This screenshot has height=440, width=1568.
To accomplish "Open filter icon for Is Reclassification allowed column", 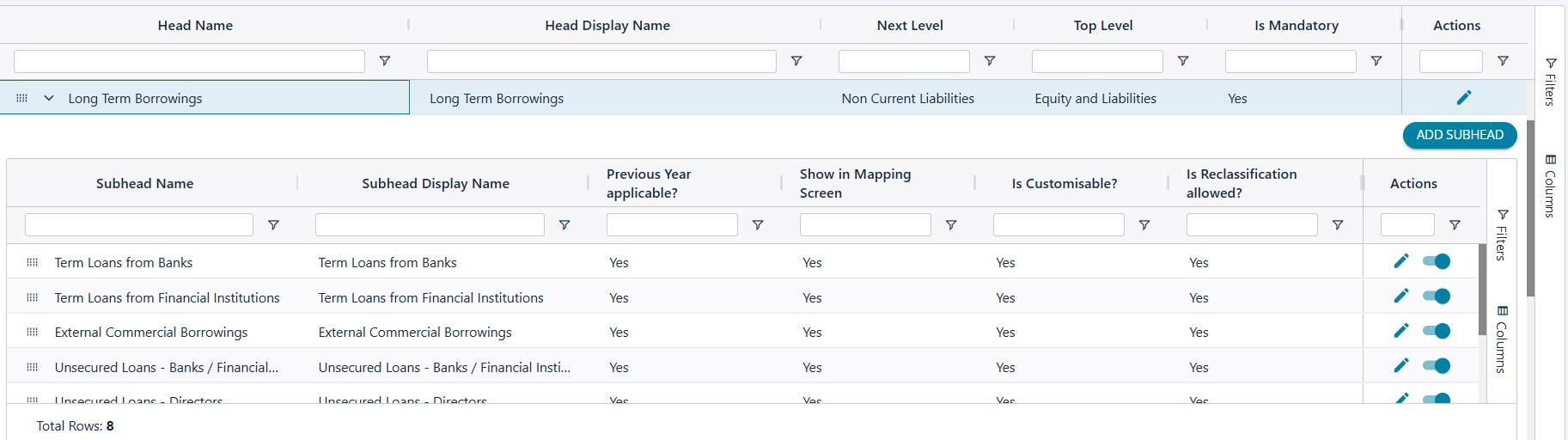I will 1338,225.
